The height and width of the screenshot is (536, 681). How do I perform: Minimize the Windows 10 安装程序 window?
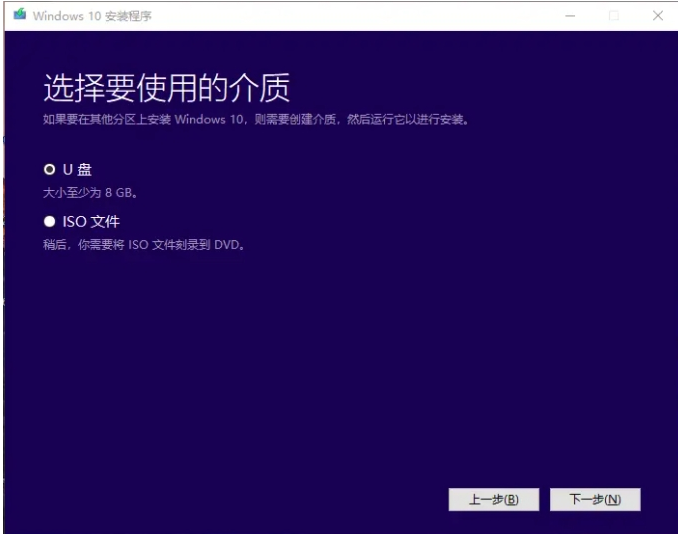tap(570, 16)
